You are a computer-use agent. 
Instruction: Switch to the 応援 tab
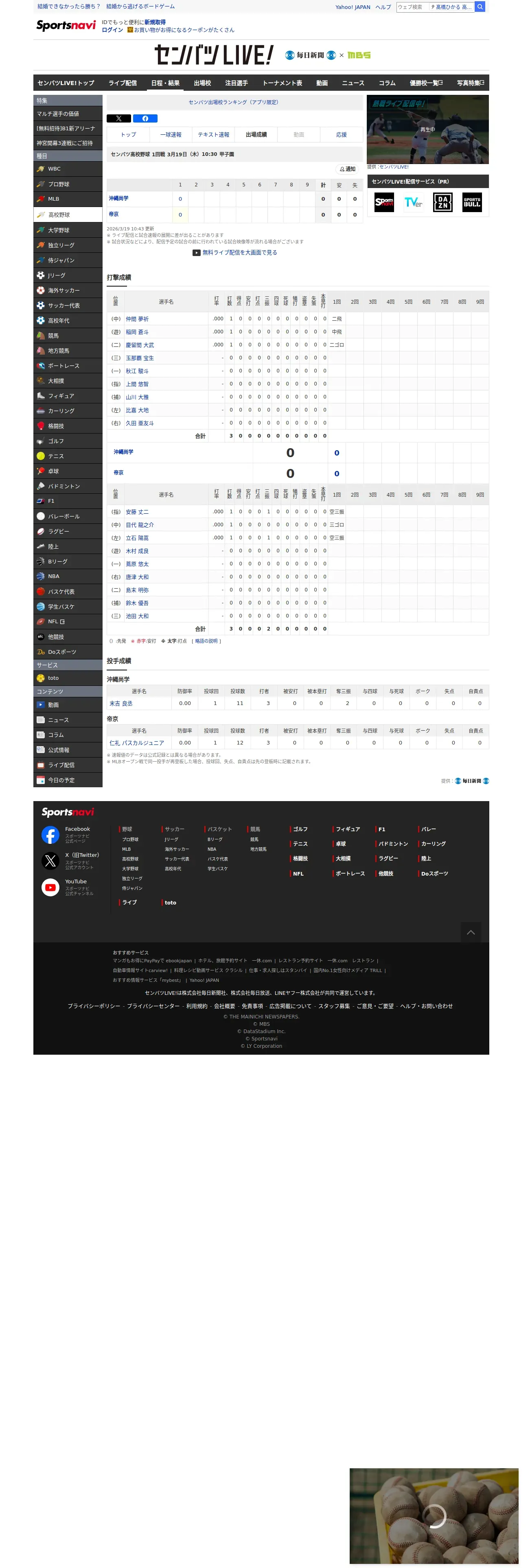342,134
